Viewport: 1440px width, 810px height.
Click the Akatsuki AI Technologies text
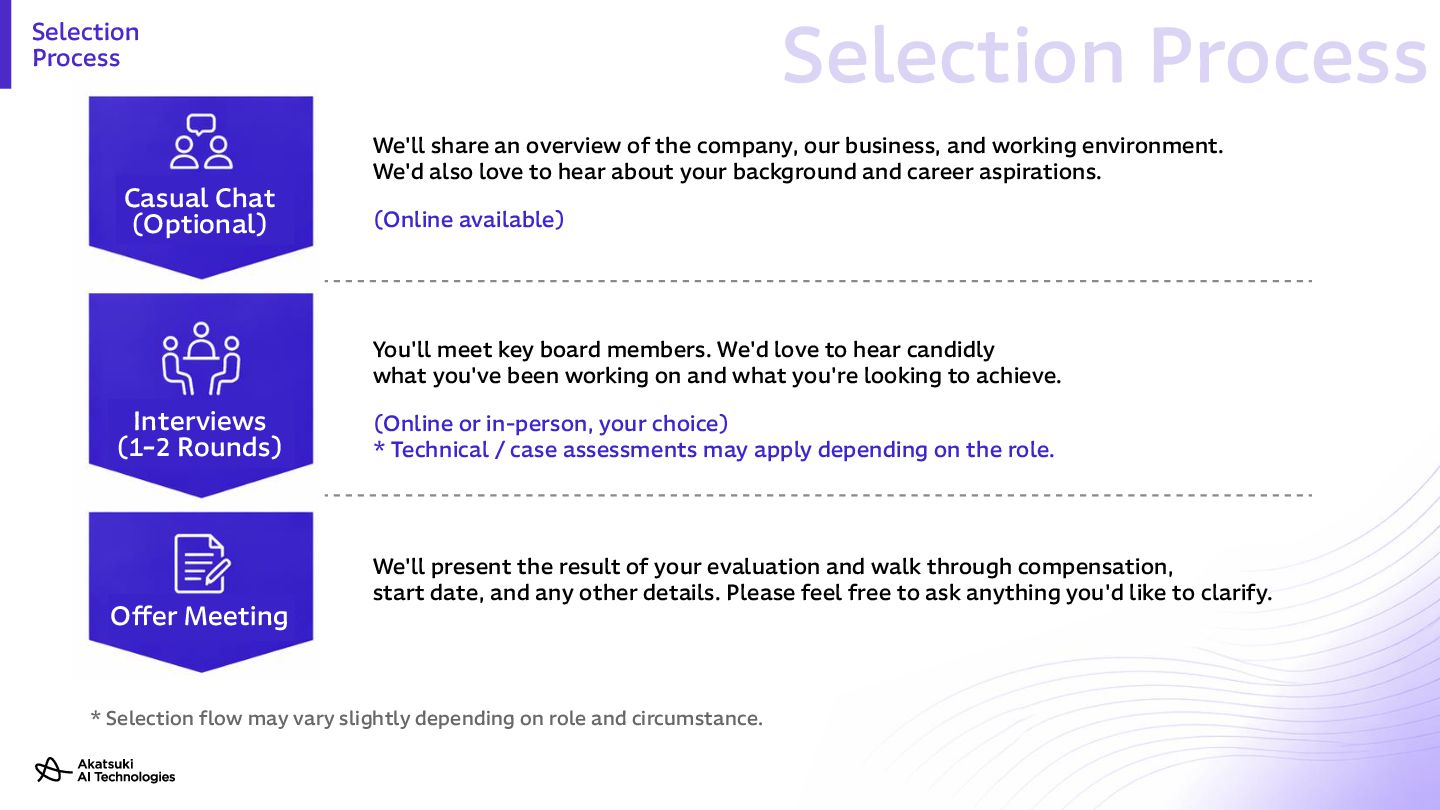(x=126, y=770)
